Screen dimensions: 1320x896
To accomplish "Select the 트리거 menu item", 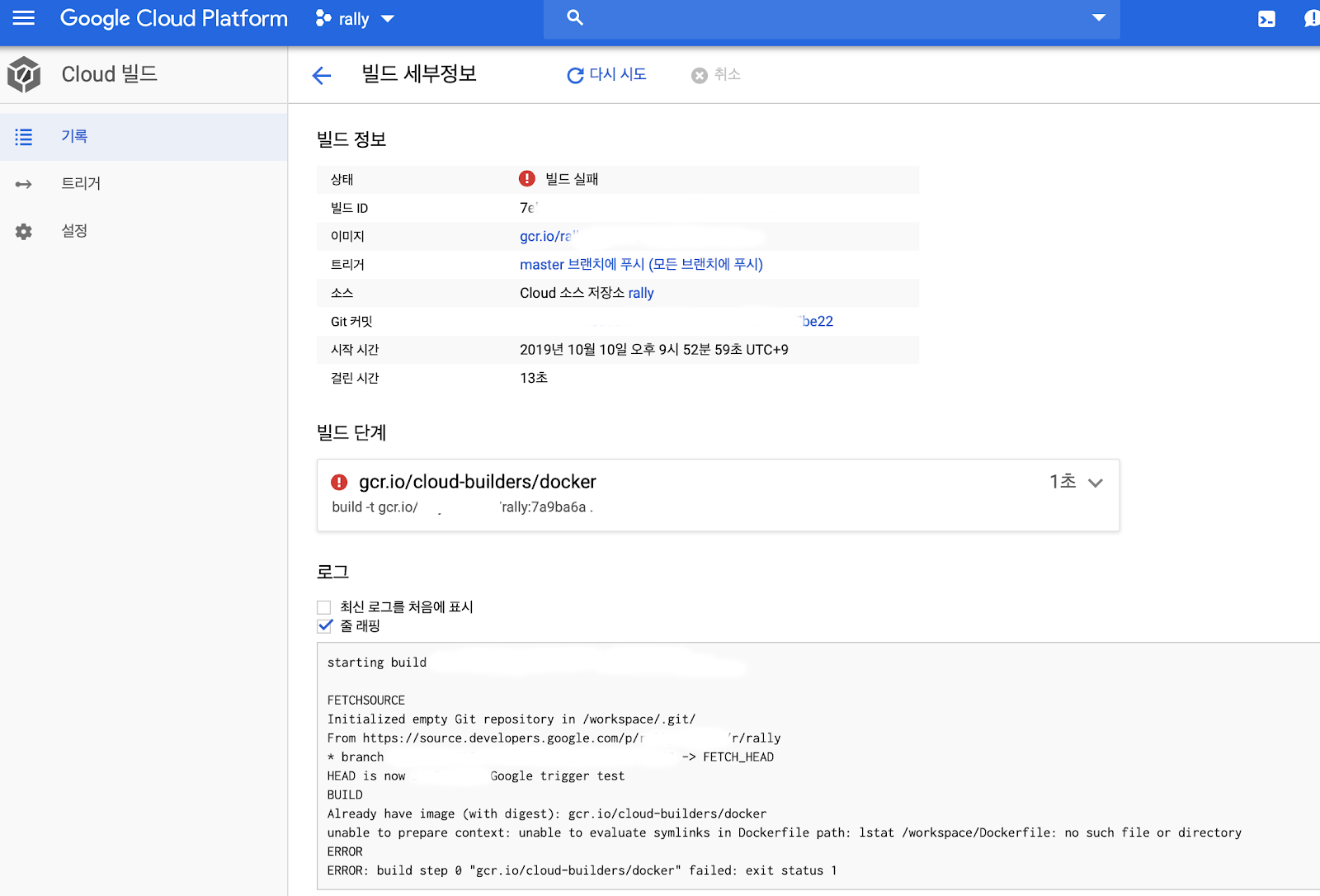I will click(x=144, y=184).
